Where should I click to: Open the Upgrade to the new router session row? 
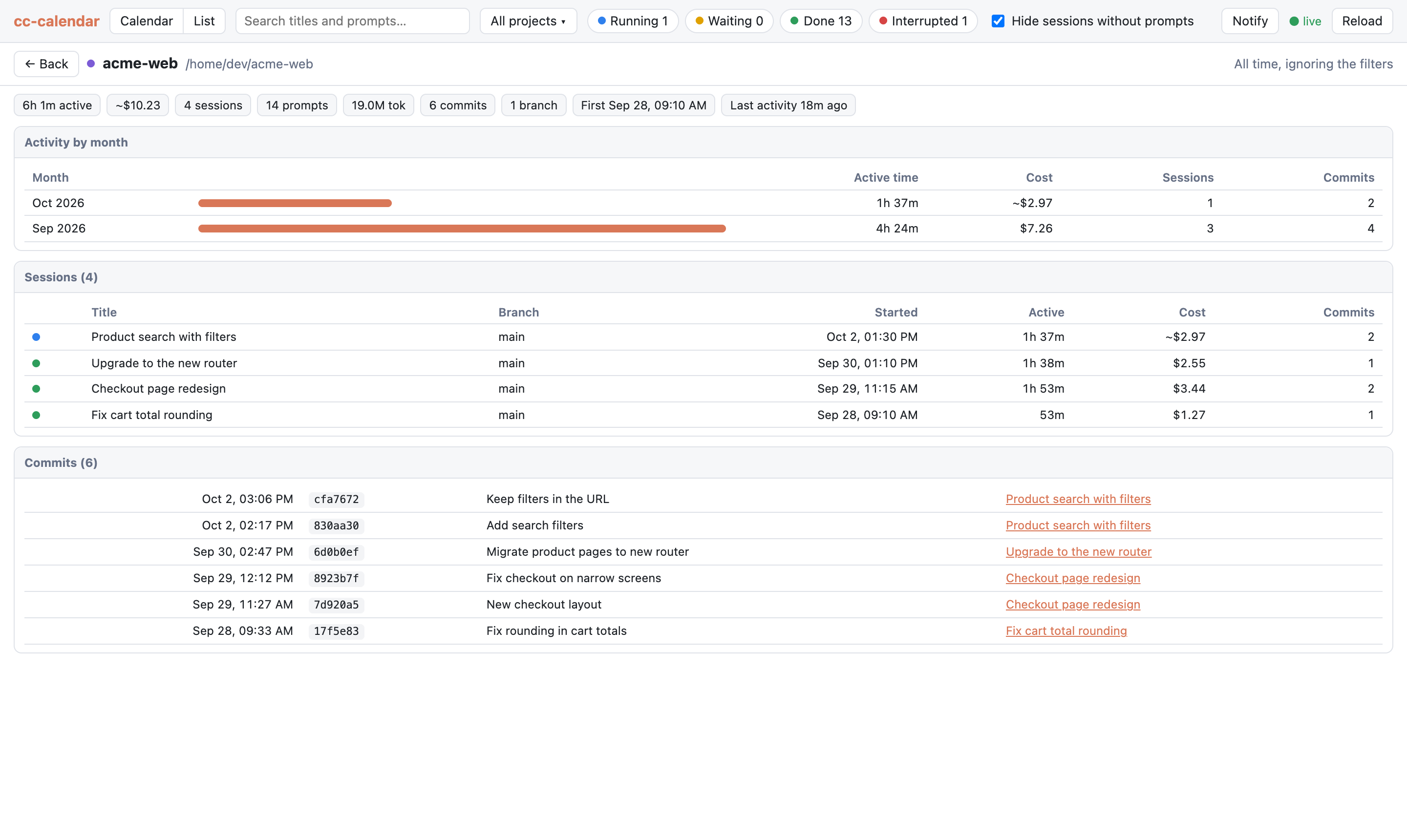(x=703, y=363)
